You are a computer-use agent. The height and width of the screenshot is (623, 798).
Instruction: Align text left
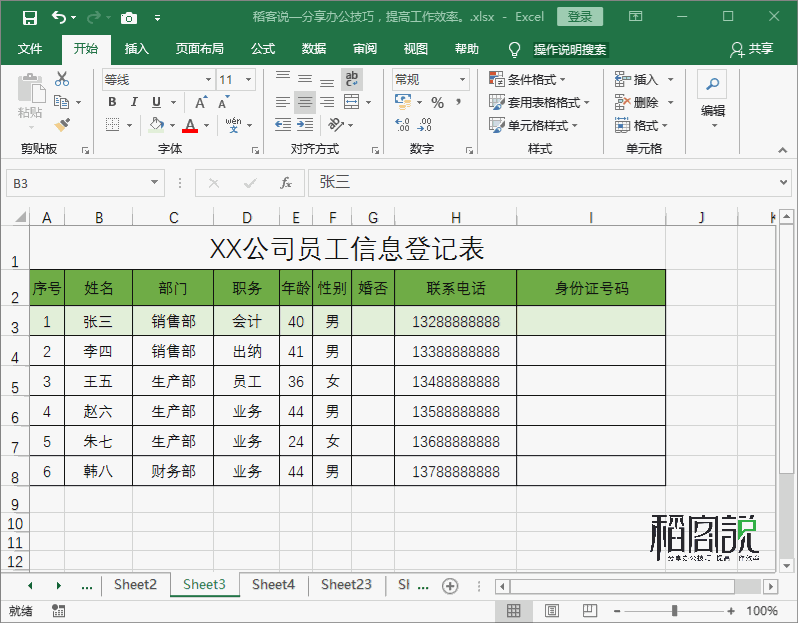(283, 102)
